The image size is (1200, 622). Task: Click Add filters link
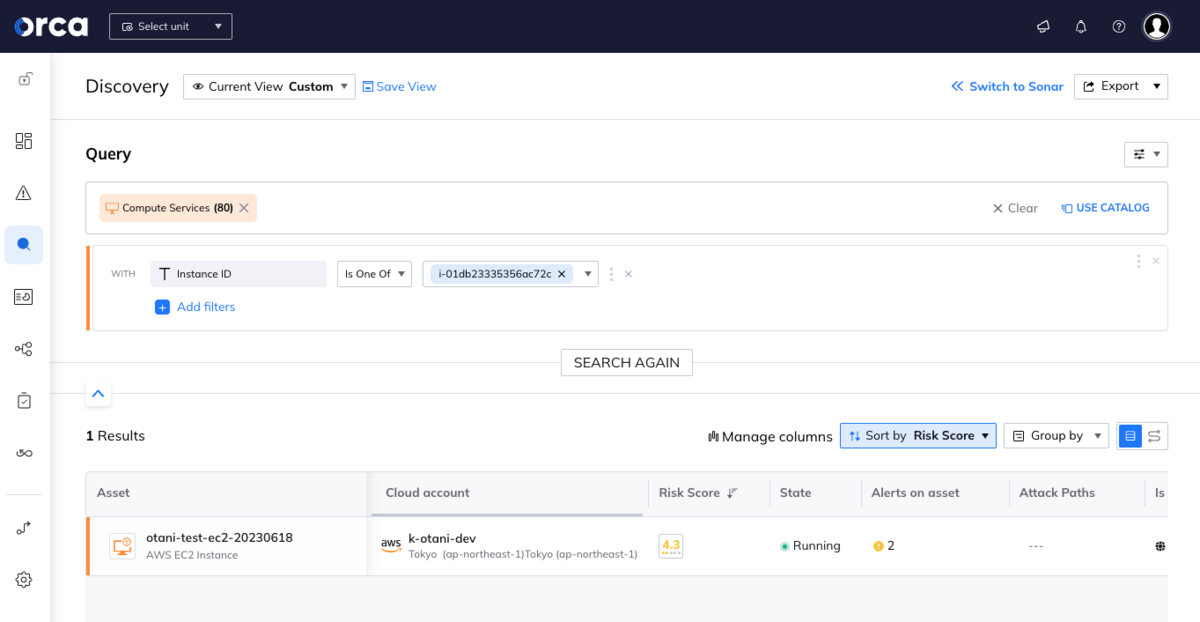(206, 307)
